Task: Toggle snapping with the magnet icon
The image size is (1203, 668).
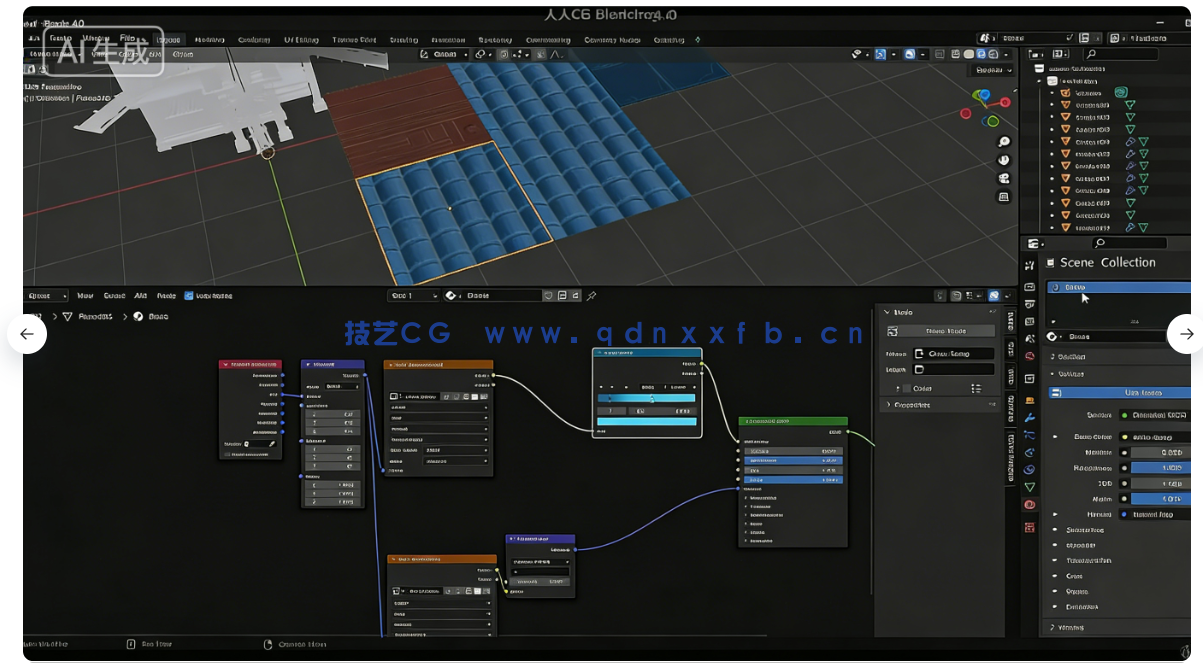Action: [x=503, y=55]
